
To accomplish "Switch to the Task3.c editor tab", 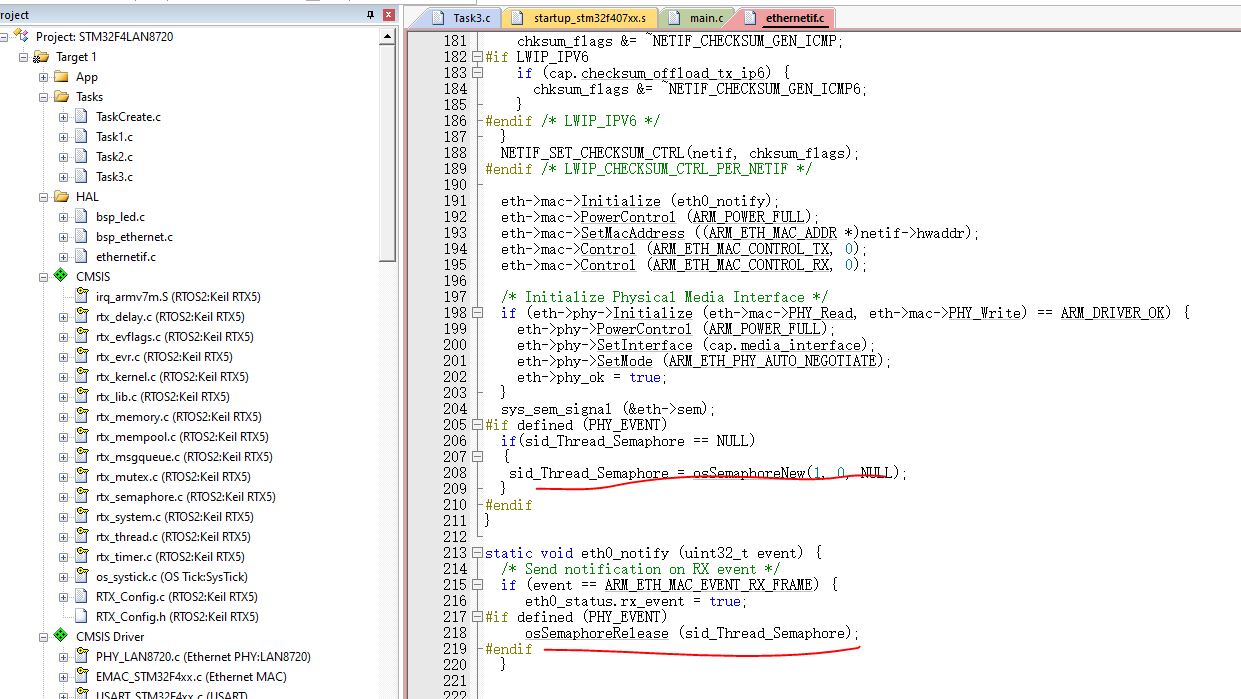I will 461,18.
